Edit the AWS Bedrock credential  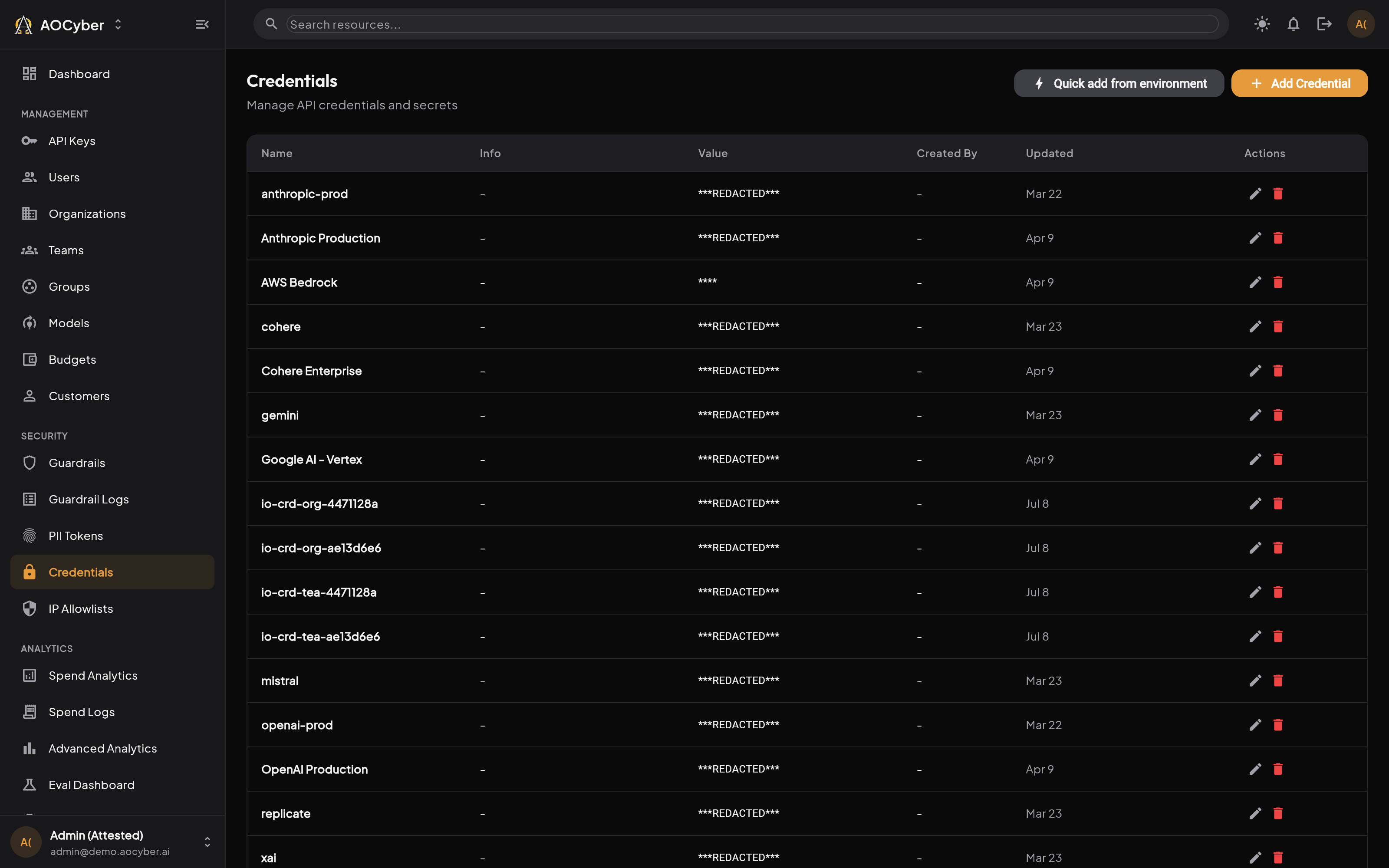[1255, 282]
